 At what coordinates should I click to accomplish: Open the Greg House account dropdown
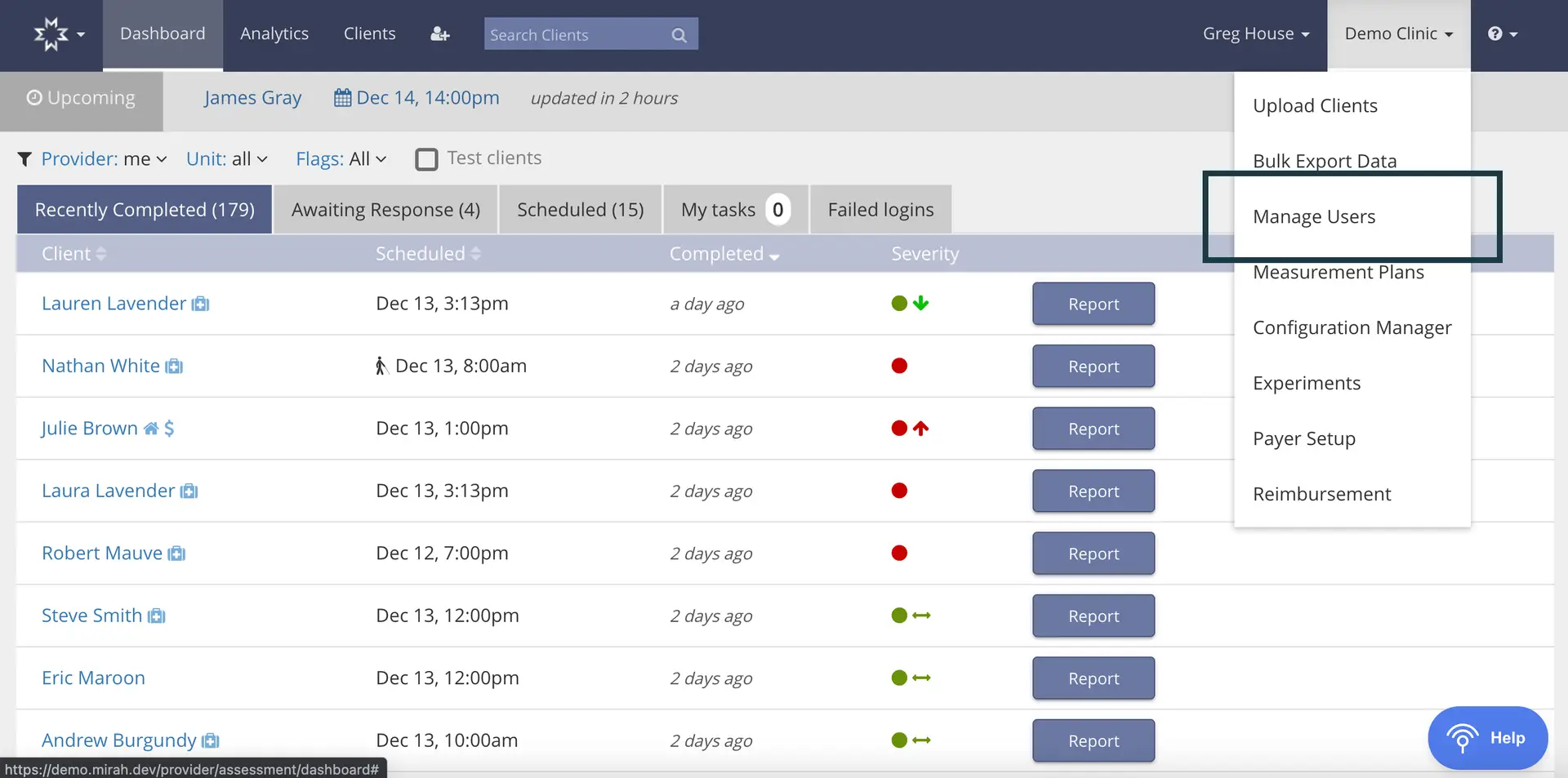coord(1255,33)
